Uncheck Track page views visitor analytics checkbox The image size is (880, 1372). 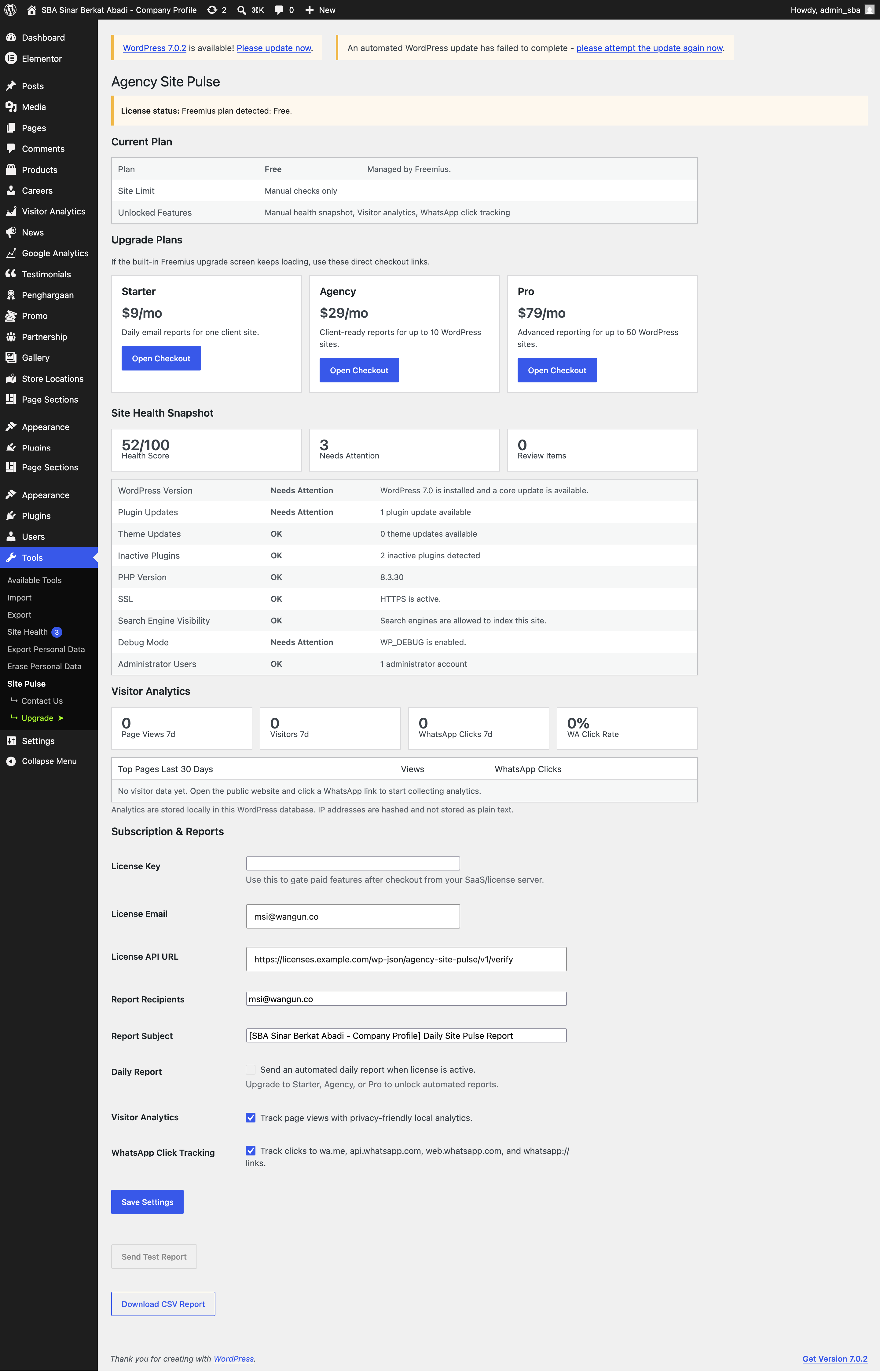click(x=250, y=1118)
